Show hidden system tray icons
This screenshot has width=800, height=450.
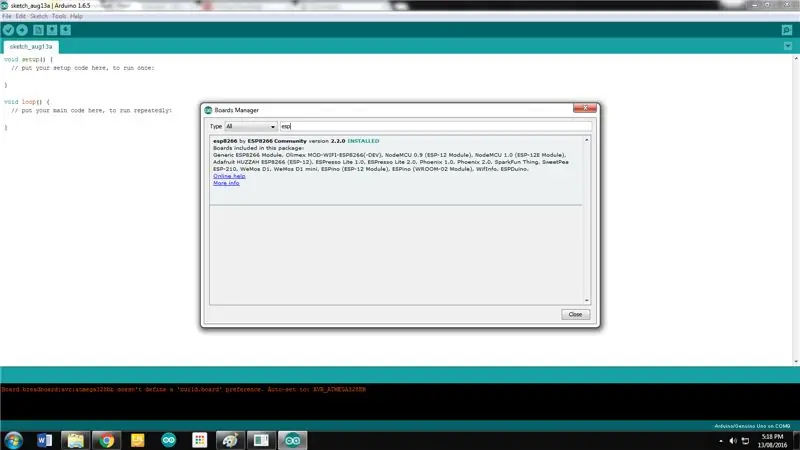tap(720, 441)
